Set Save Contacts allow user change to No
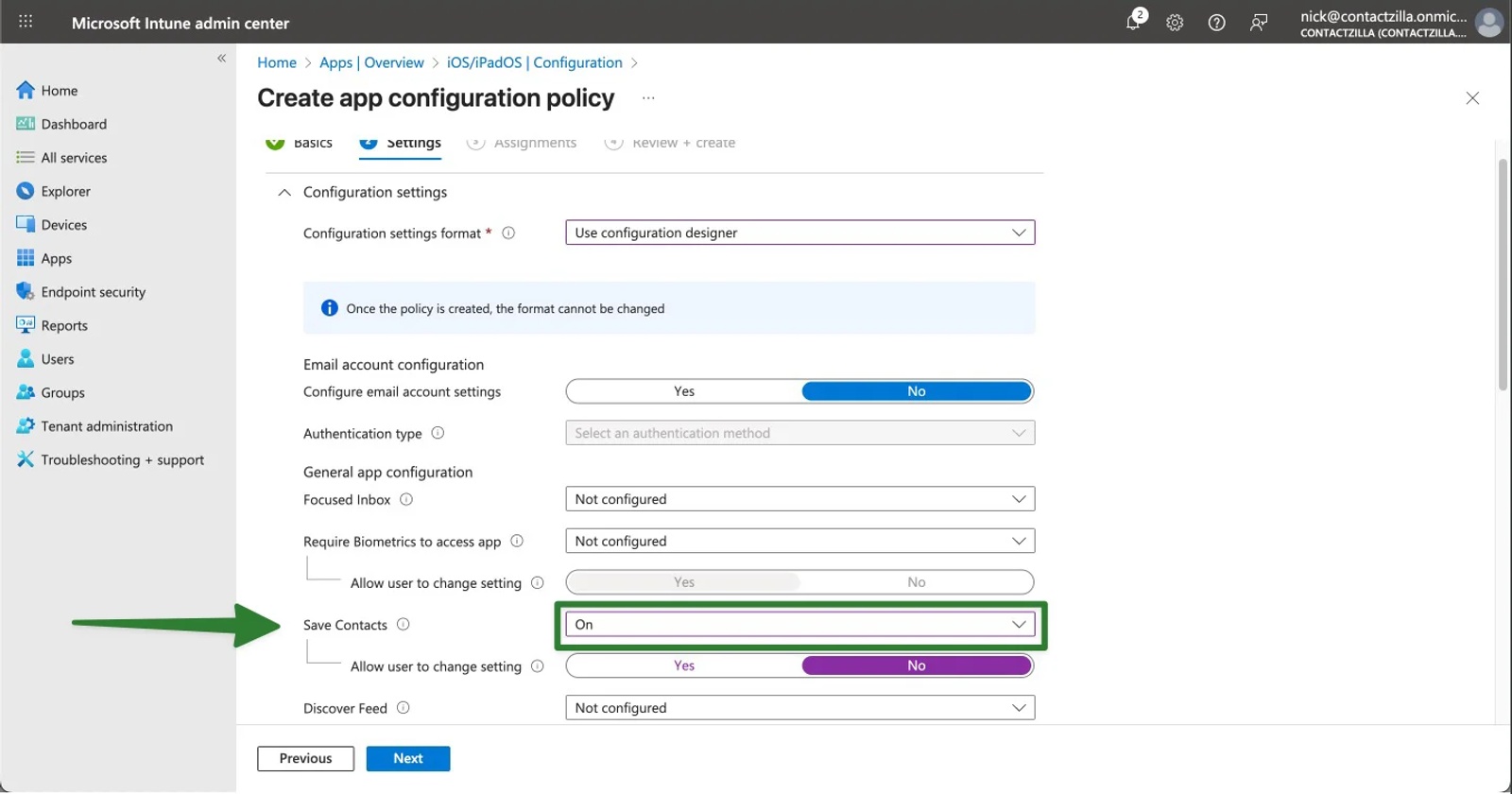Image resolution: width=1512 pixels, height=794 pixels. [917, 665]
